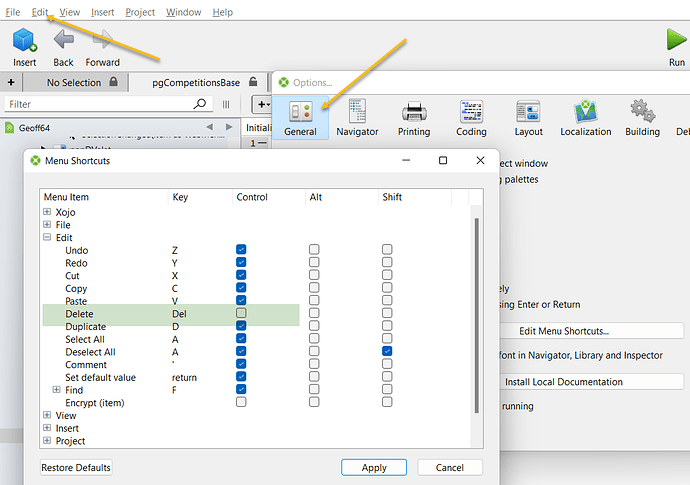Image resolution: width=690 pixels, height=485 pixels.
Task: Enable Control for Encrypt (item)
Action: 241,402
